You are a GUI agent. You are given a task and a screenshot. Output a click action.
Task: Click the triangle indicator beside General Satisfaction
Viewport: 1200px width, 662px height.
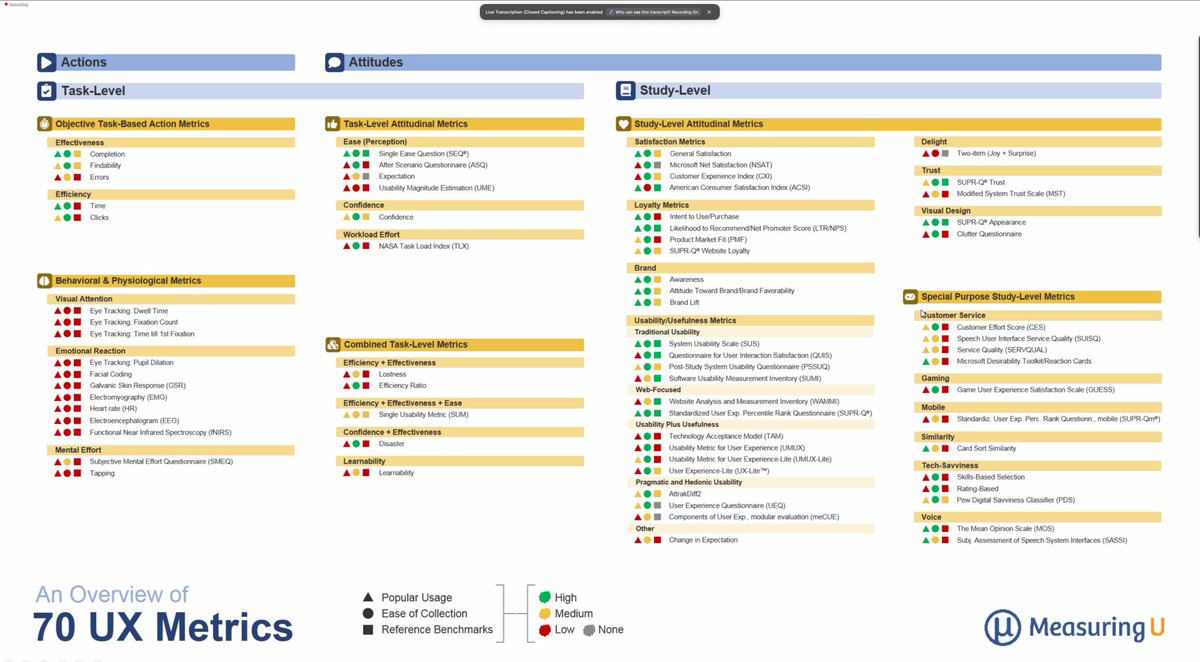click(638, 154)
